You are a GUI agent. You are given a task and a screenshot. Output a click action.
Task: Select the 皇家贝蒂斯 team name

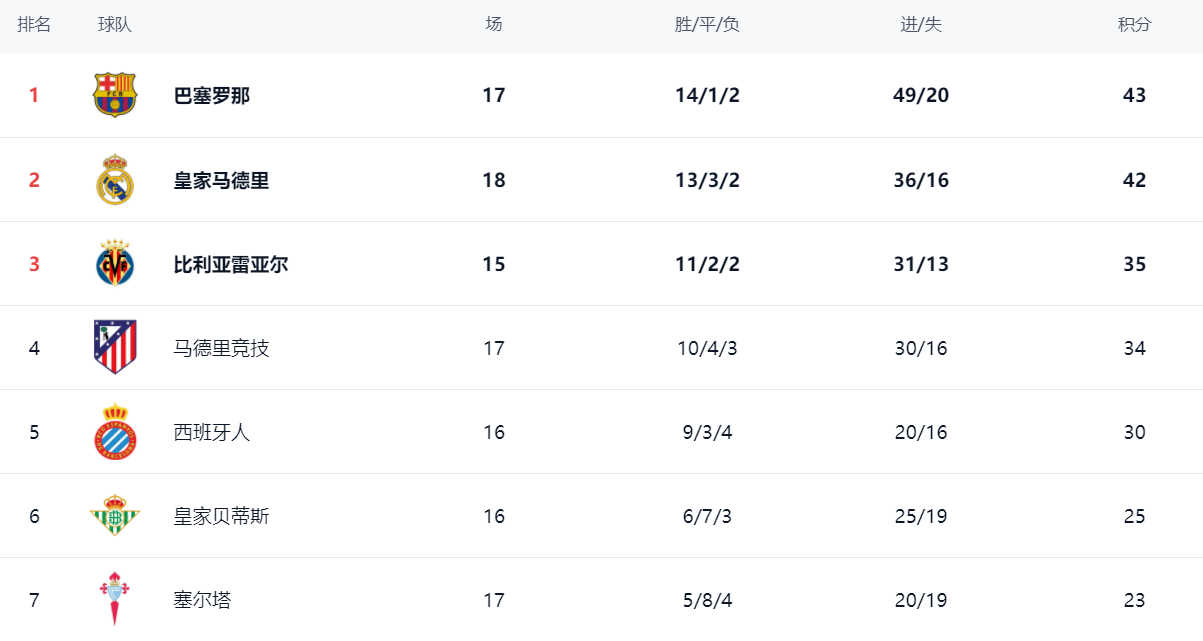221,517
